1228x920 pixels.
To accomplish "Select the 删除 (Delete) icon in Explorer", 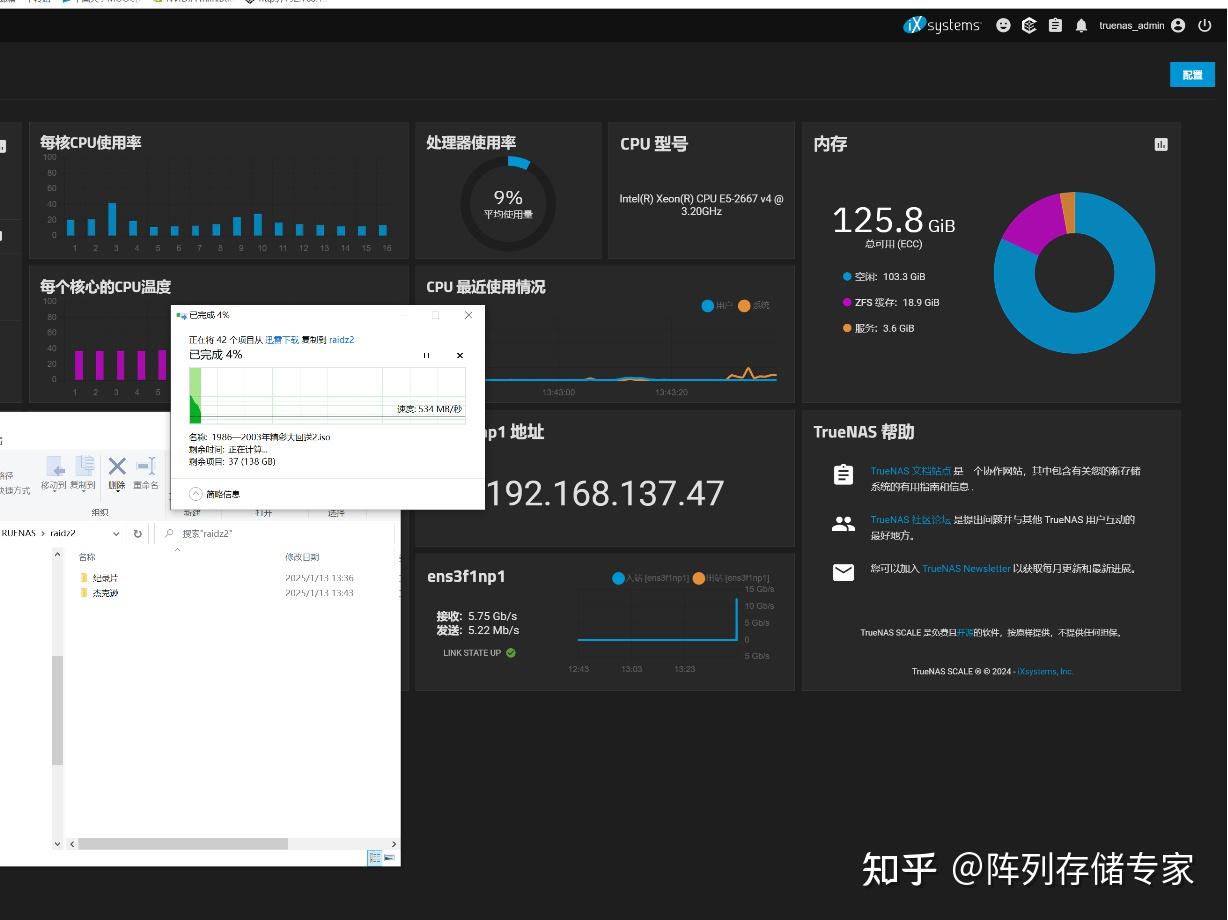I will [116, 465].
